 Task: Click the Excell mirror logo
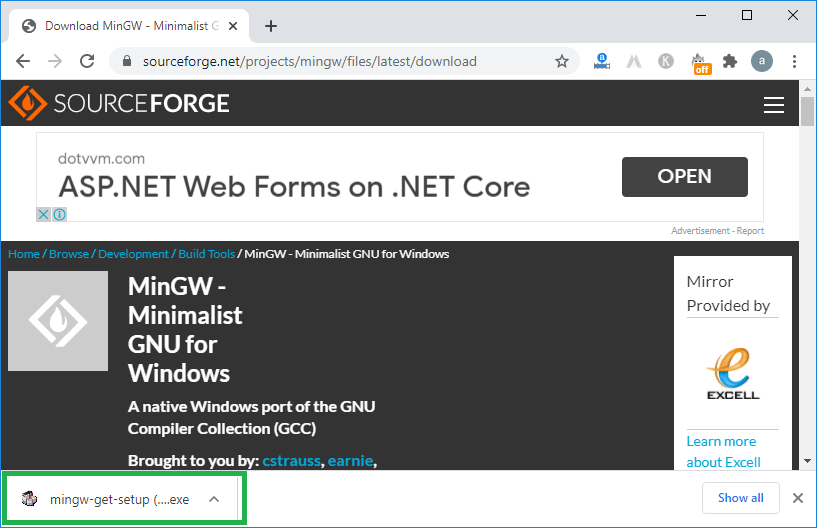click(733, 374)
